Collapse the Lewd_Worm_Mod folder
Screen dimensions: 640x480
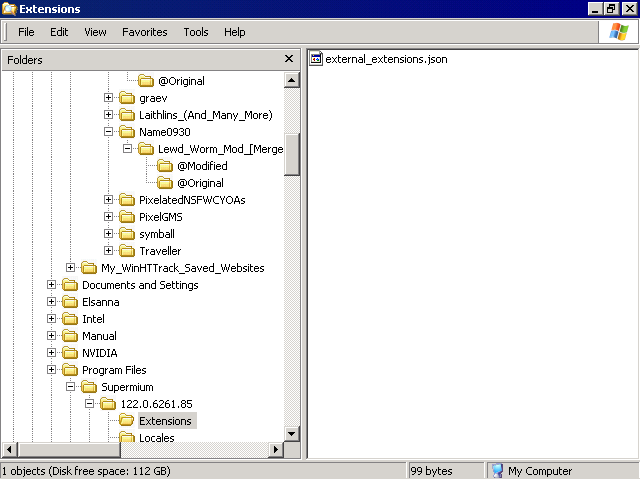click(x=127, y=149)
